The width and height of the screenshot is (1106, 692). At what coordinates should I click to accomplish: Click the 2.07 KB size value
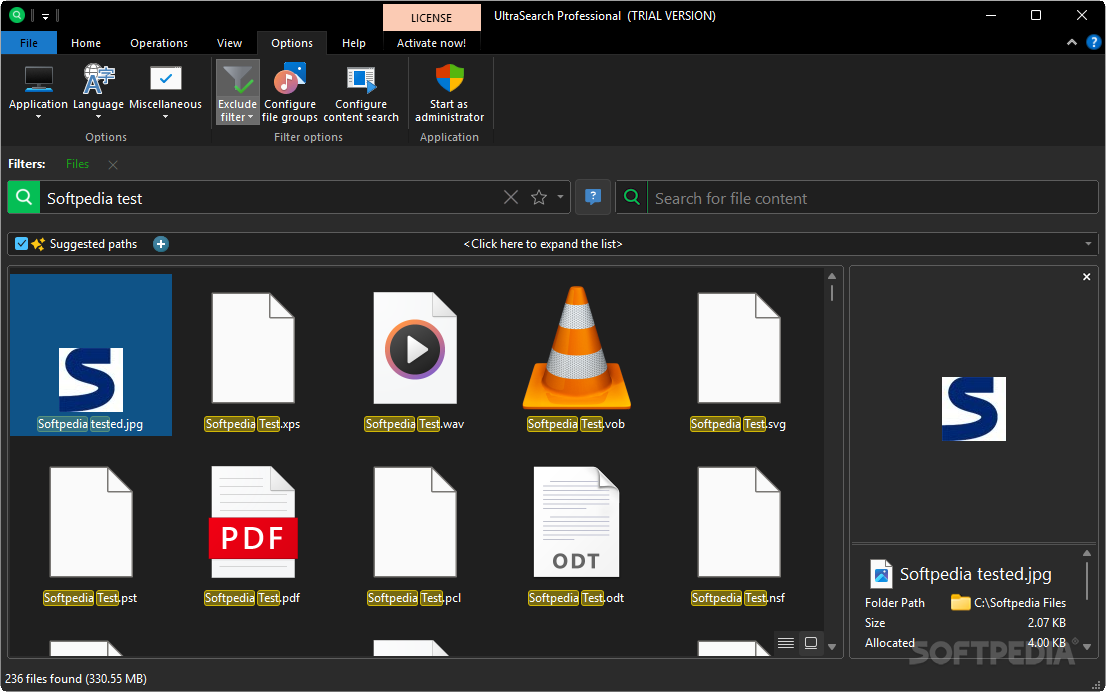(x=1047, y=623)
